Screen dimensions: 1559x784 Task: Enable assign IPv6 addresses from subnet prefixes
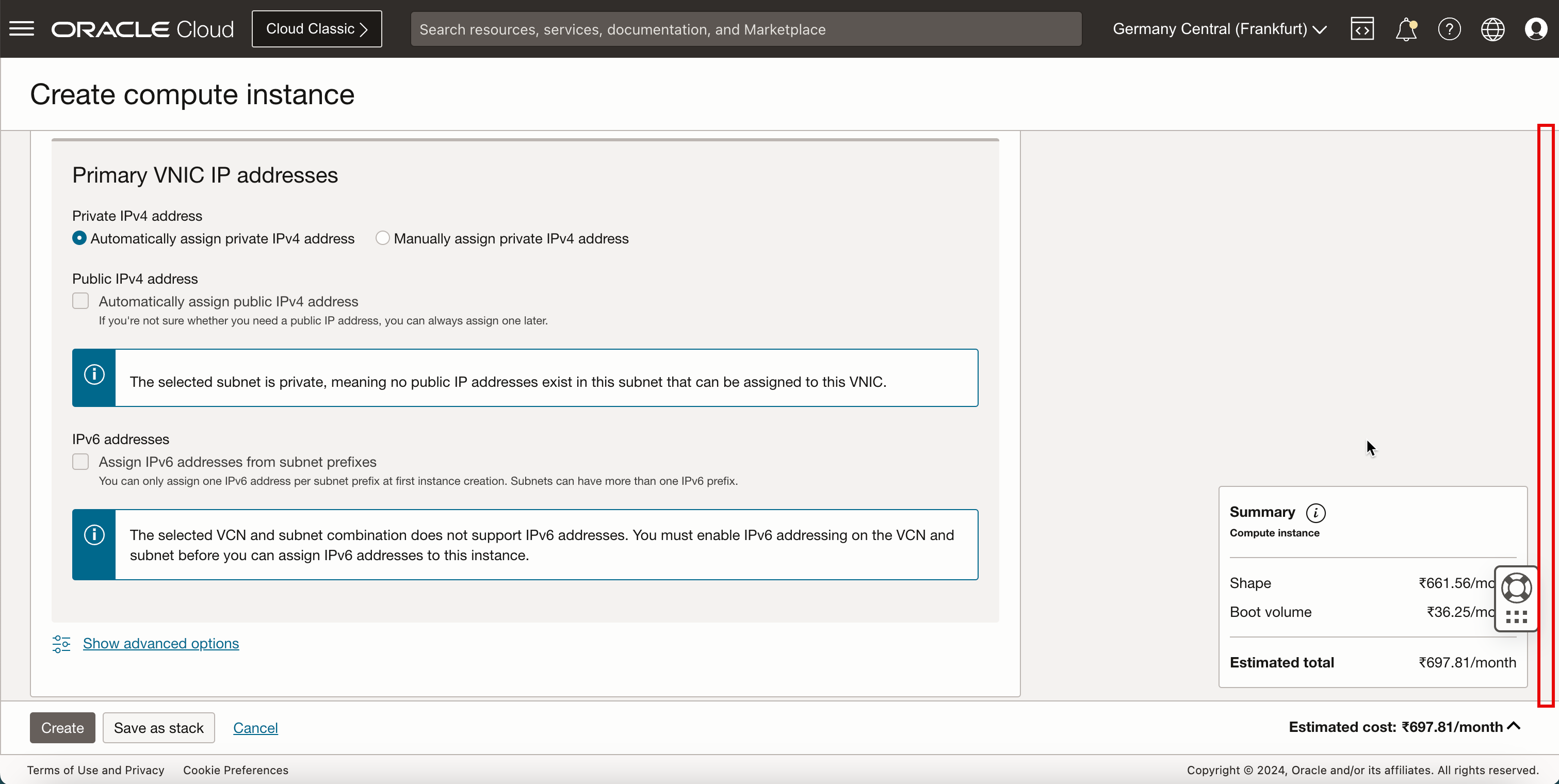[x=79, y=461]
